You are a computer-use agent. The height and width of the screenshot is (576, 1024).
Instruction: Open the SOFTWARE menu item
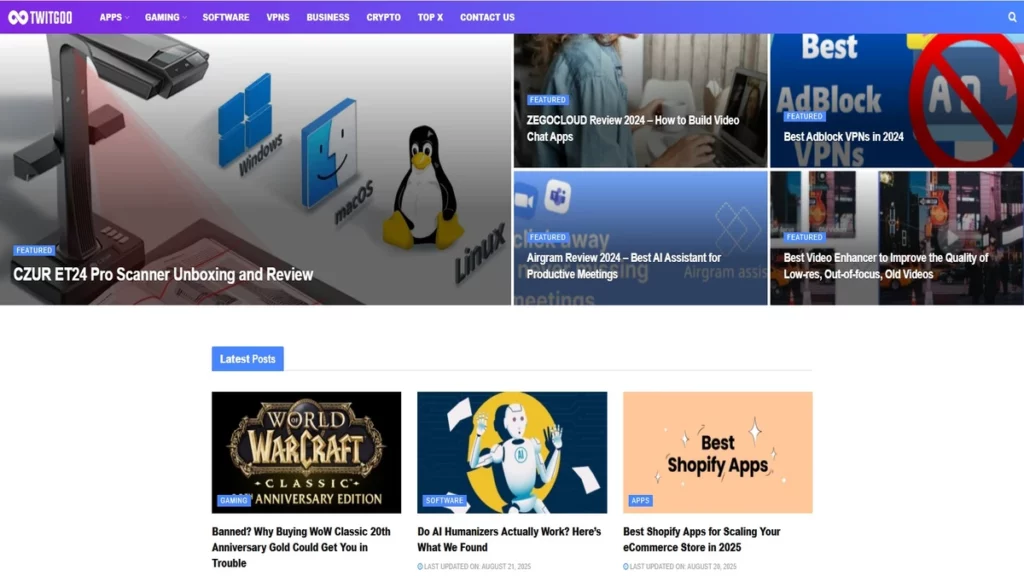tap(225, 17)
